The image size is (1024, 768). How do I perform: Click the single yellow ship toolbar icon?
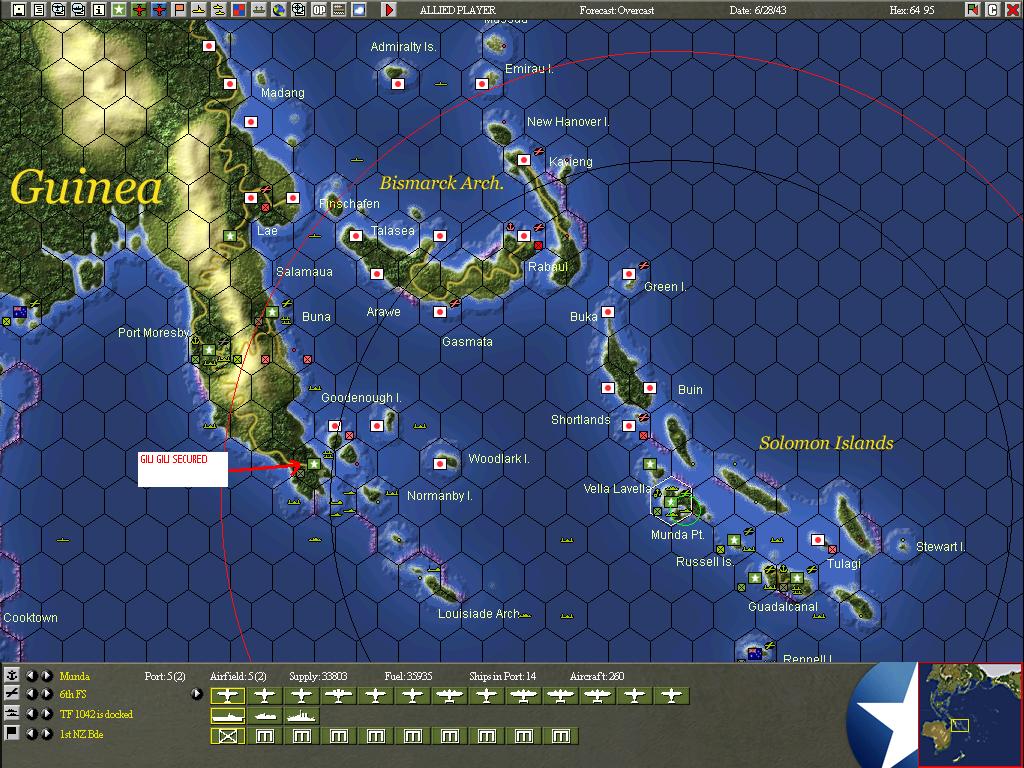click(199, 10)
